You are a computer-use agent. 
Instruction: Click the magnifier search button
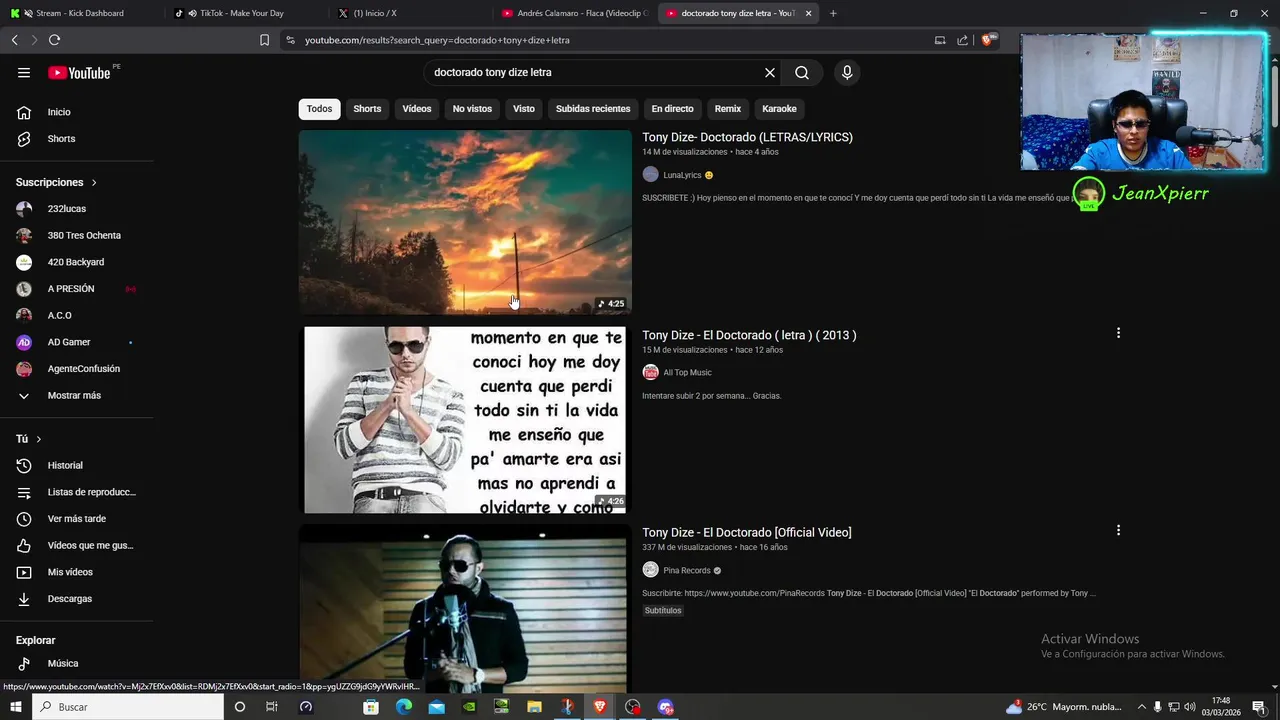pyautogui.click(x=802, y=72)
